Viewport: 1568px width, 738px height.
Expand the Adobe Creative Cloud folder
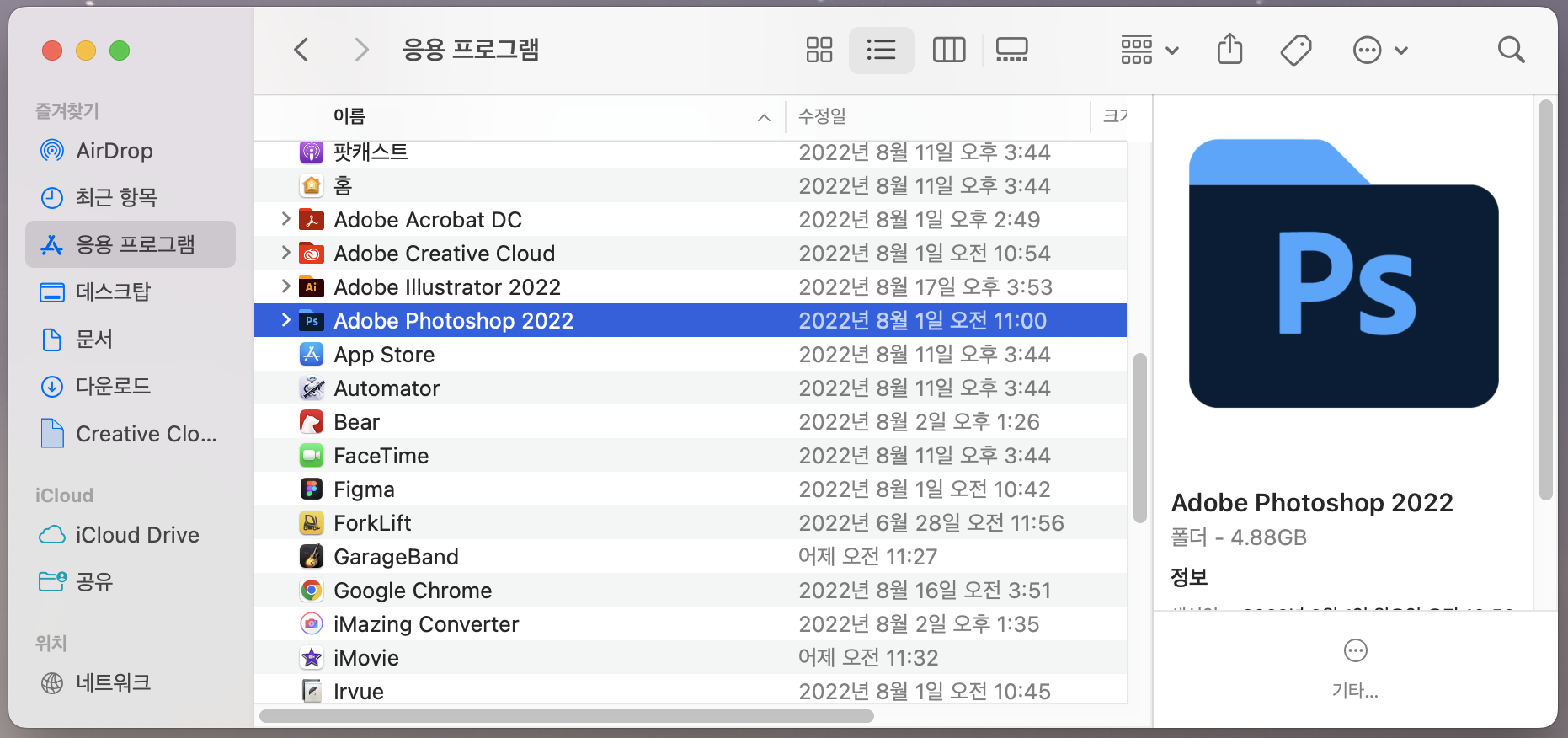285,253
